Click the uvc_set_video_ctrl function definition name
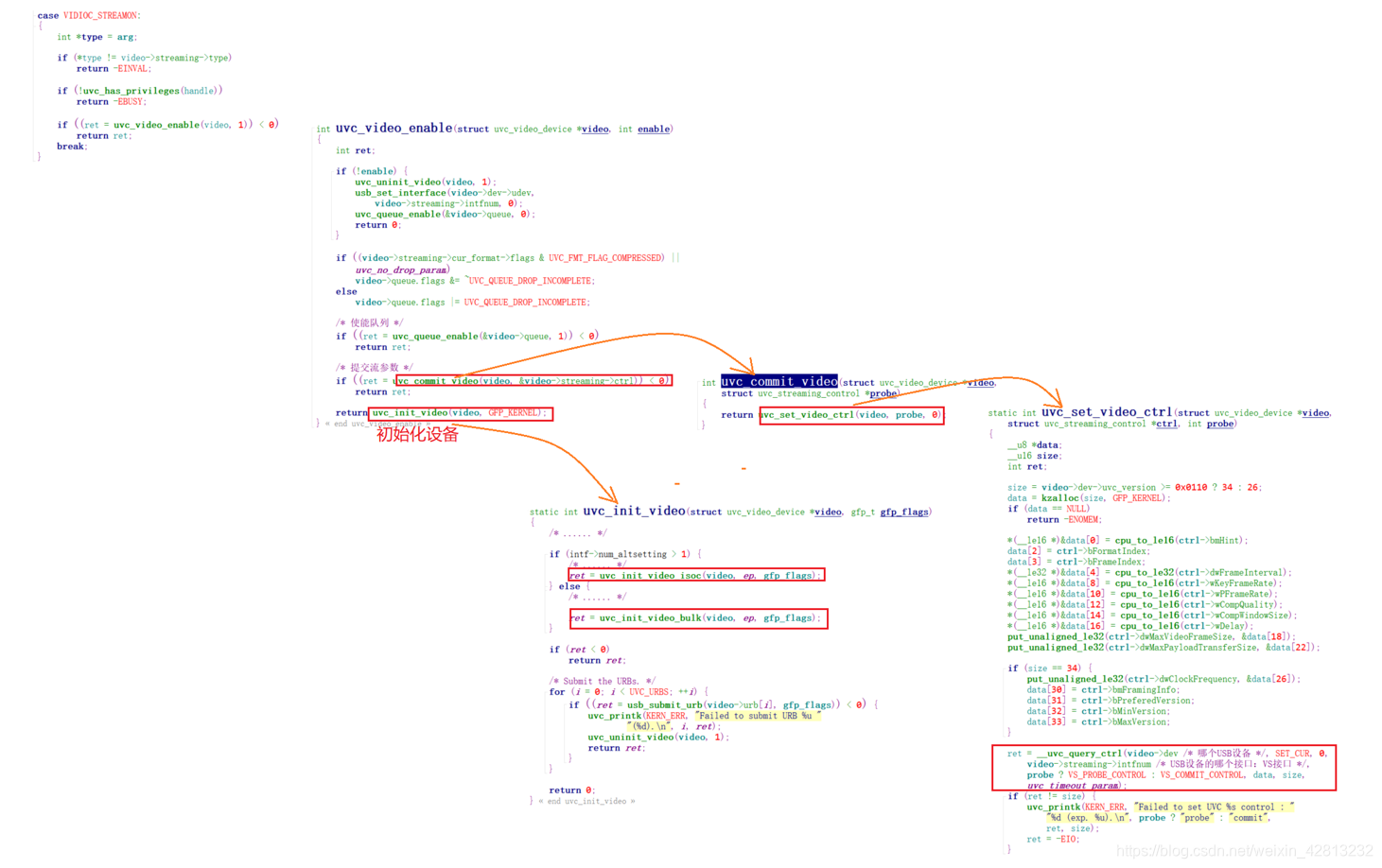1382x868 pixels. click(1107, 412)
